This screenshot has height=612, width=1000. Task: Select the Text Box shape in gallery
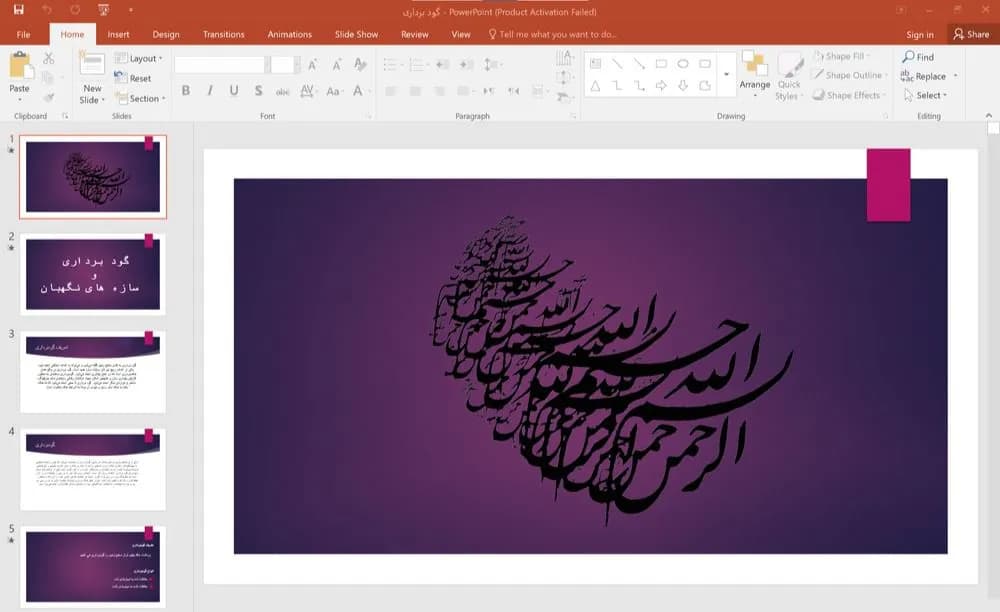pyautogui.click(x=596, y=64)
